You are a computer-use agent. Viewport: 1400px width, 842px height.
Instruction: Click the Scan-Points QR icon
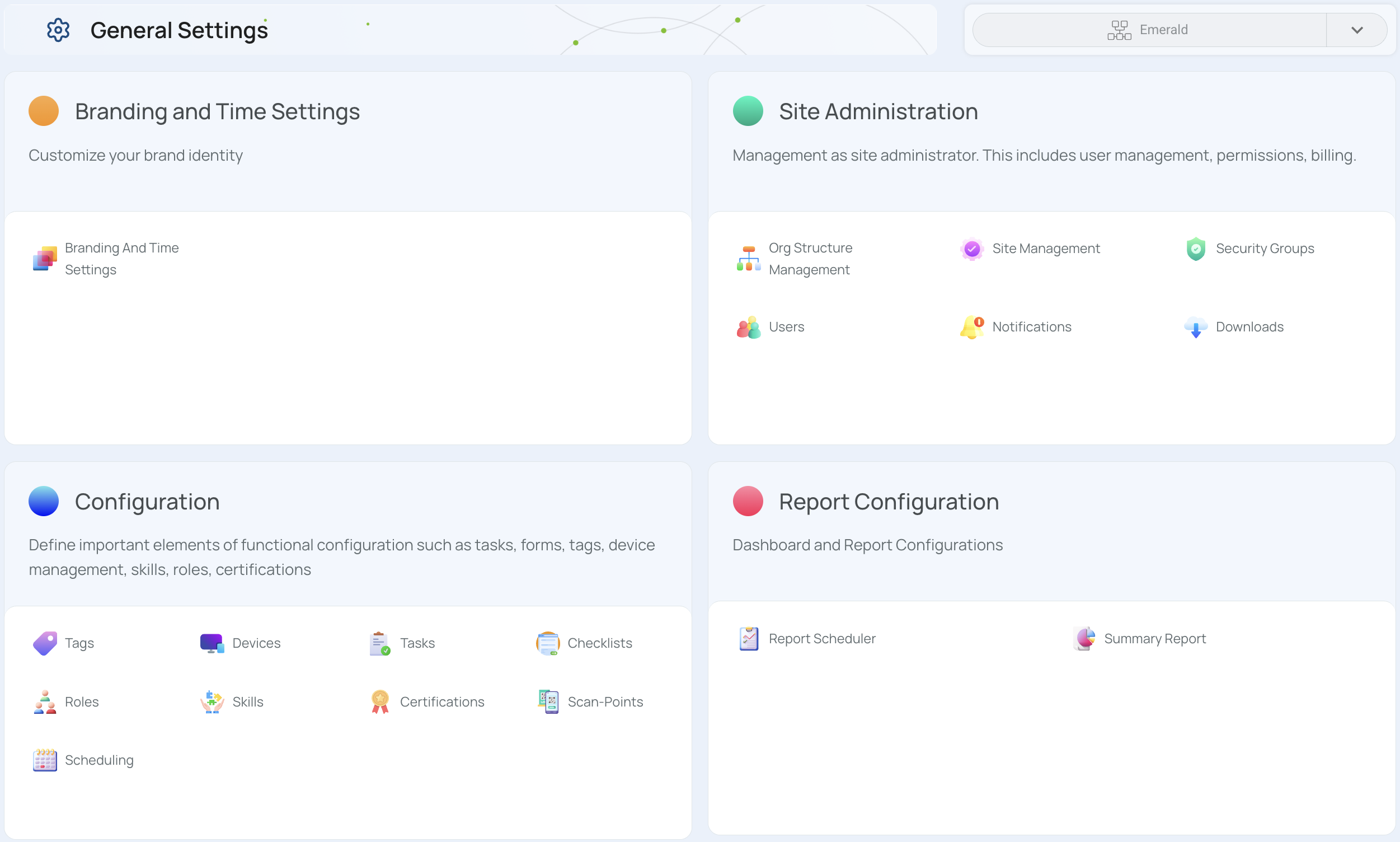coord(548,702)
